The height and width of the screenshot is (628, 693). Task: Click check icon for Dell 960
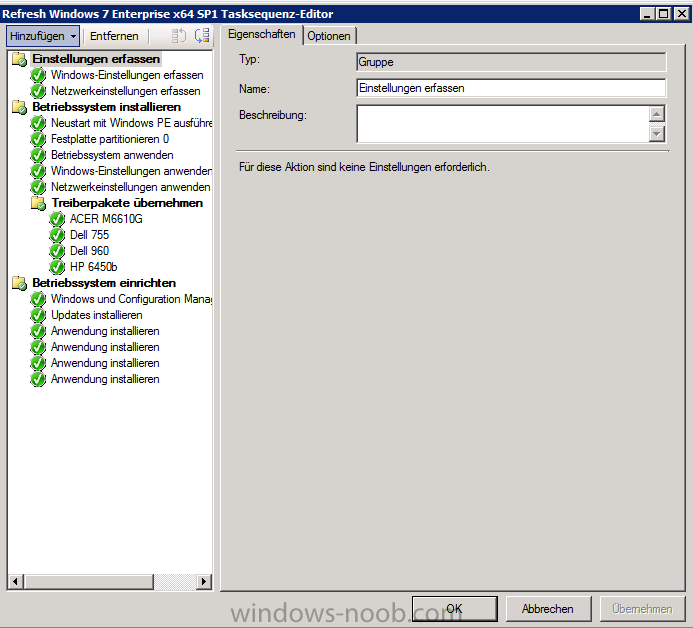click(57, 251)
